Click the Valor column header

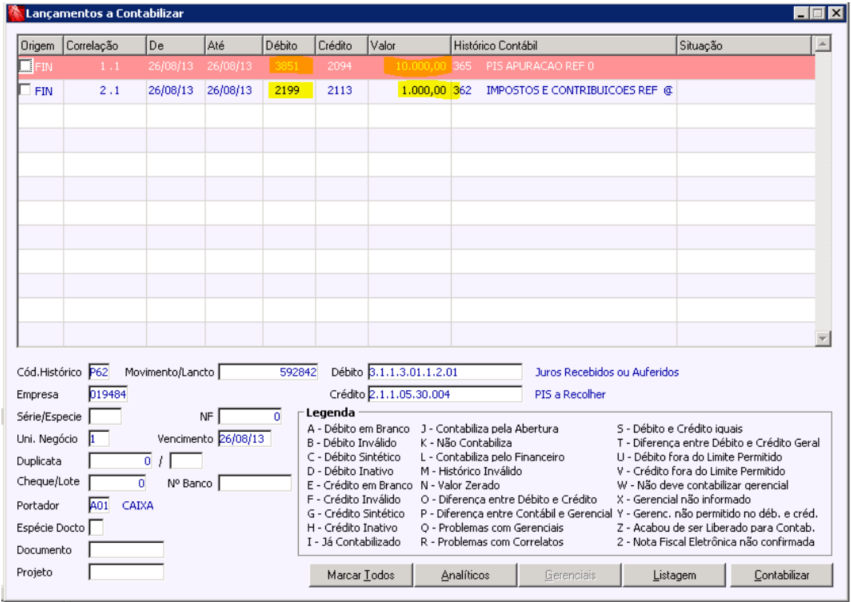click(x=408, y=46)
